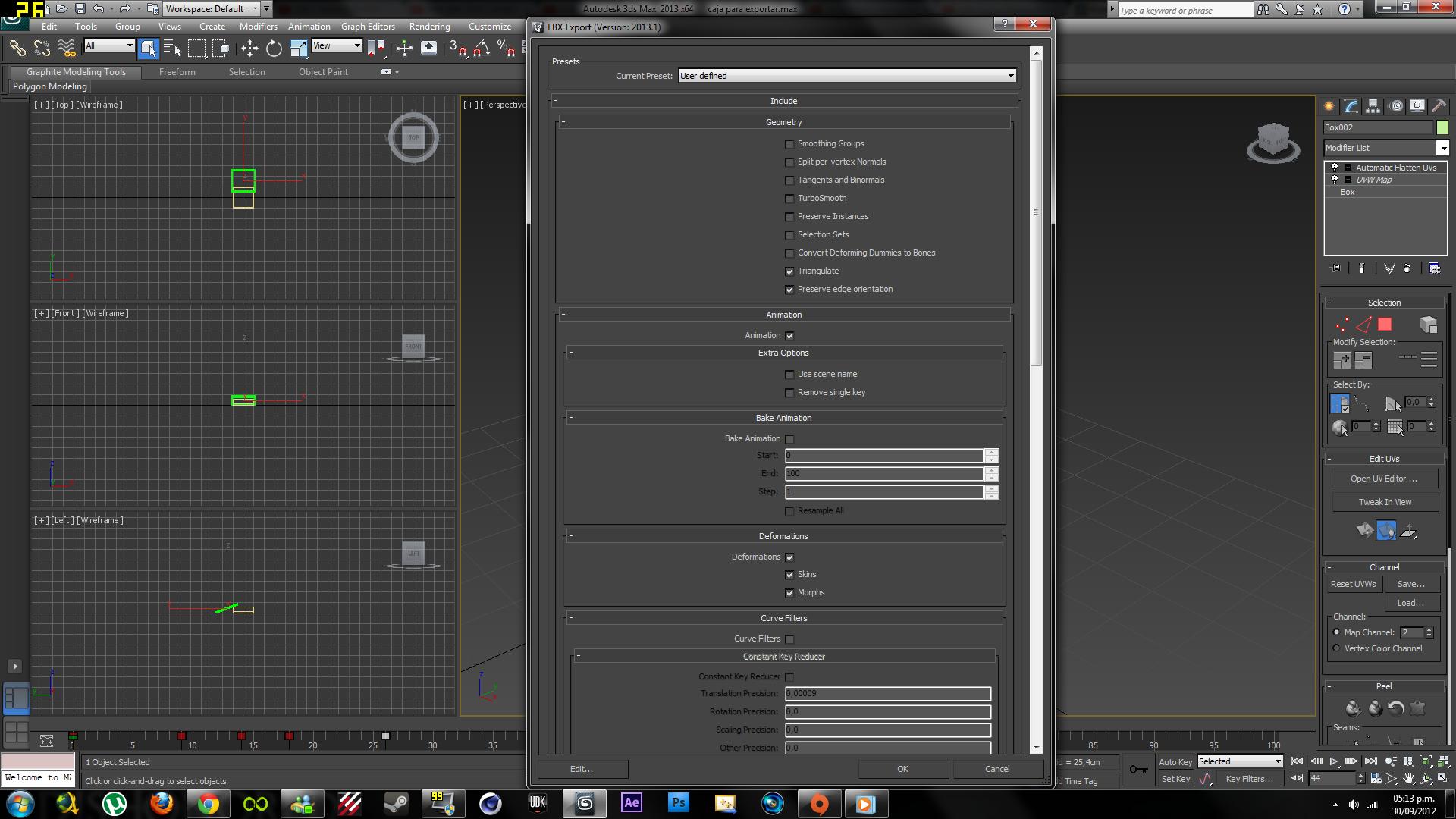Click the Select Object tool icon
The height and width of the screenshot is (819, 1456).
[x=148, y=49]
